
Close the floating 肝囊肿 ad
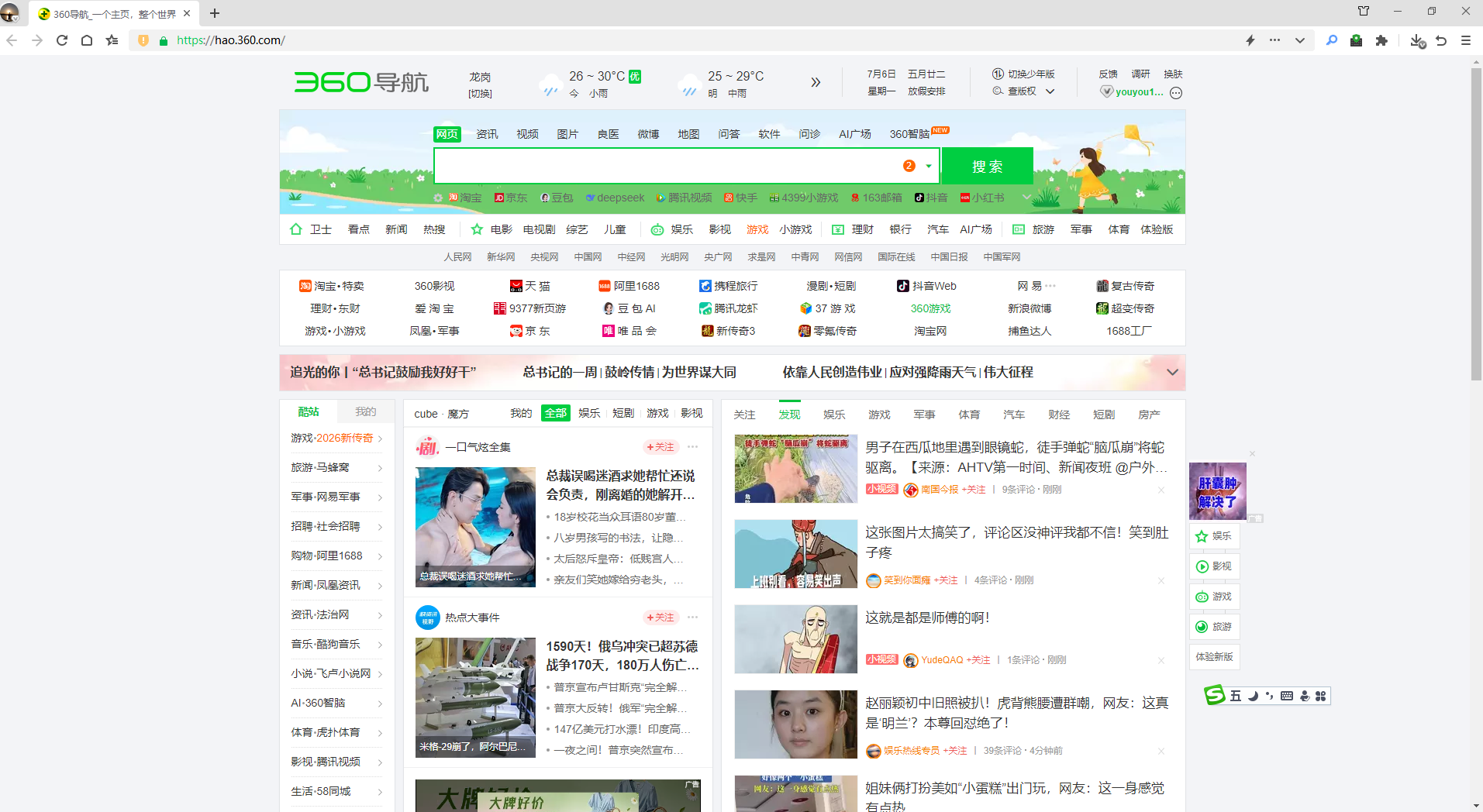[1252, 454]
